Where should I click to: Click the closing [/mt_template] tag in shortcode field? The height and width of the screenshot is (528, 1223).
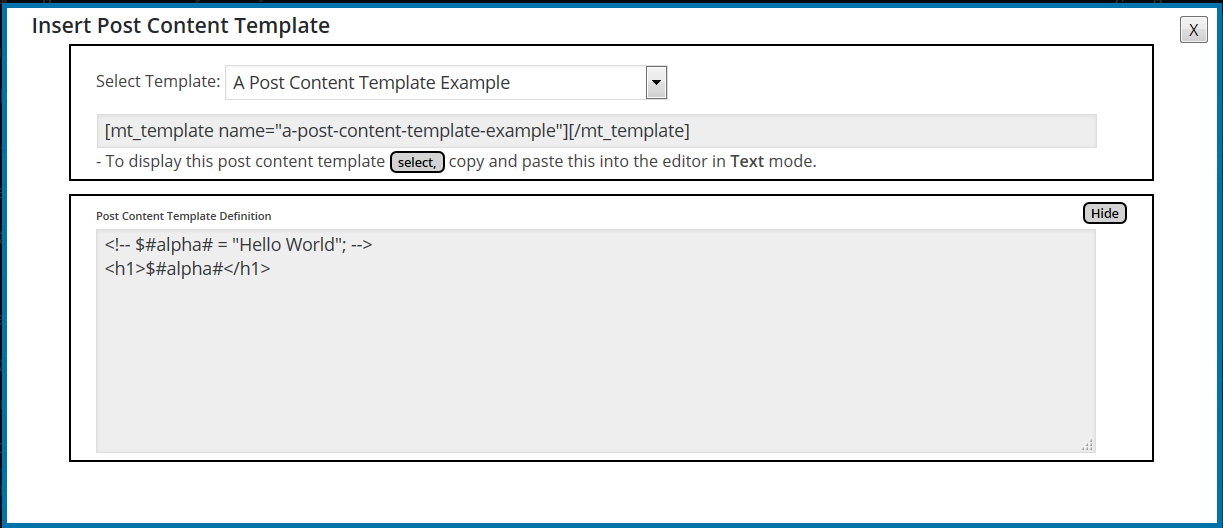click(x=629, y=131)
